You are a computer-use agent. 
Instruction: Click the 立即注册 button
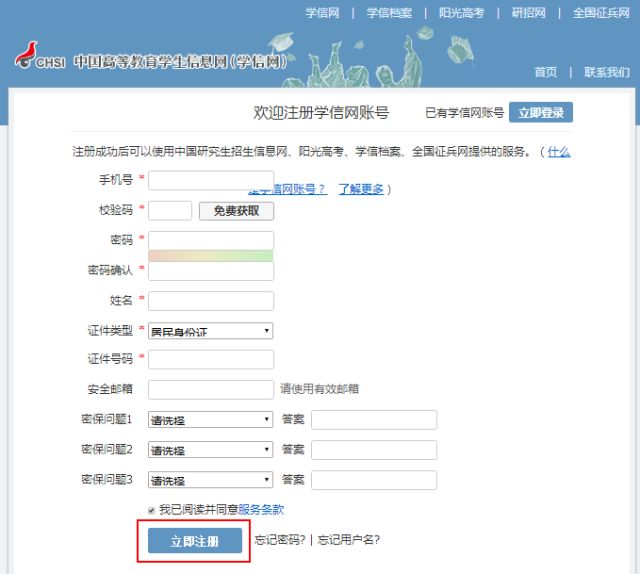tap(195, 541)
